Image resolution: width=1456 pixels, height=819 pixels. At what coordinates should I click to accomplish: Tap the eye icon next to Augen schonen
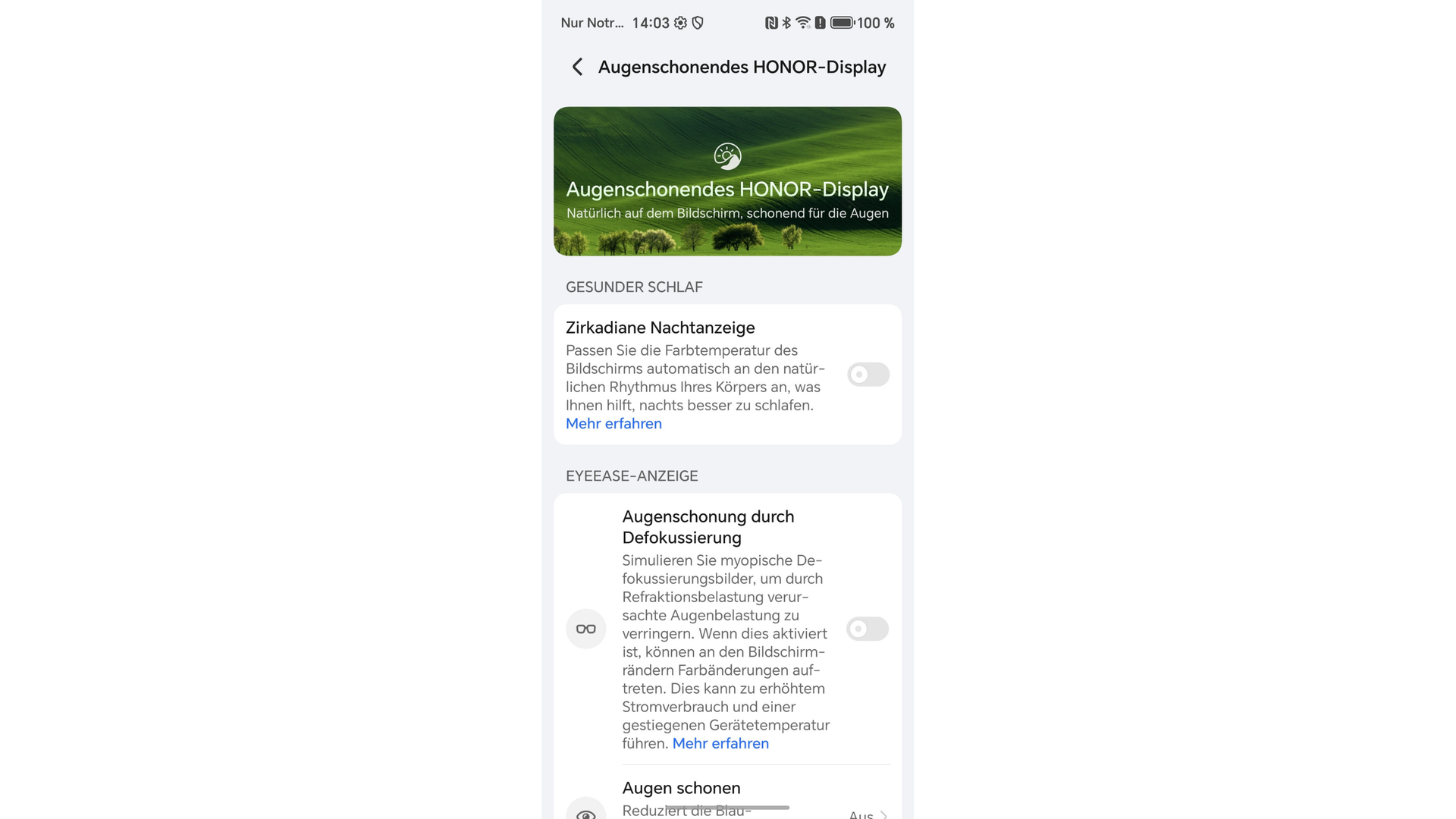coord(585,811)
